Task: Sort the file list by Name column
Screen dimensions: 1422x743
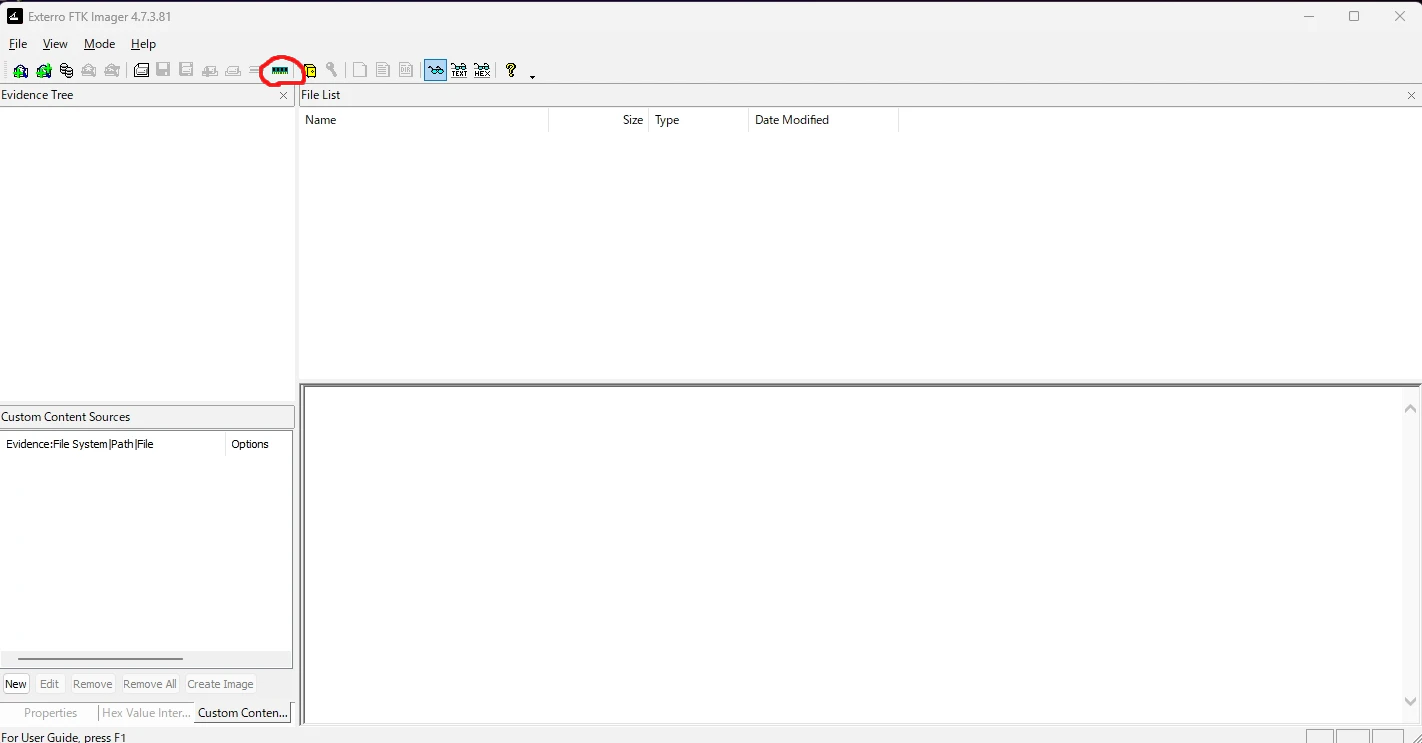Action: (x=424, y=120)
